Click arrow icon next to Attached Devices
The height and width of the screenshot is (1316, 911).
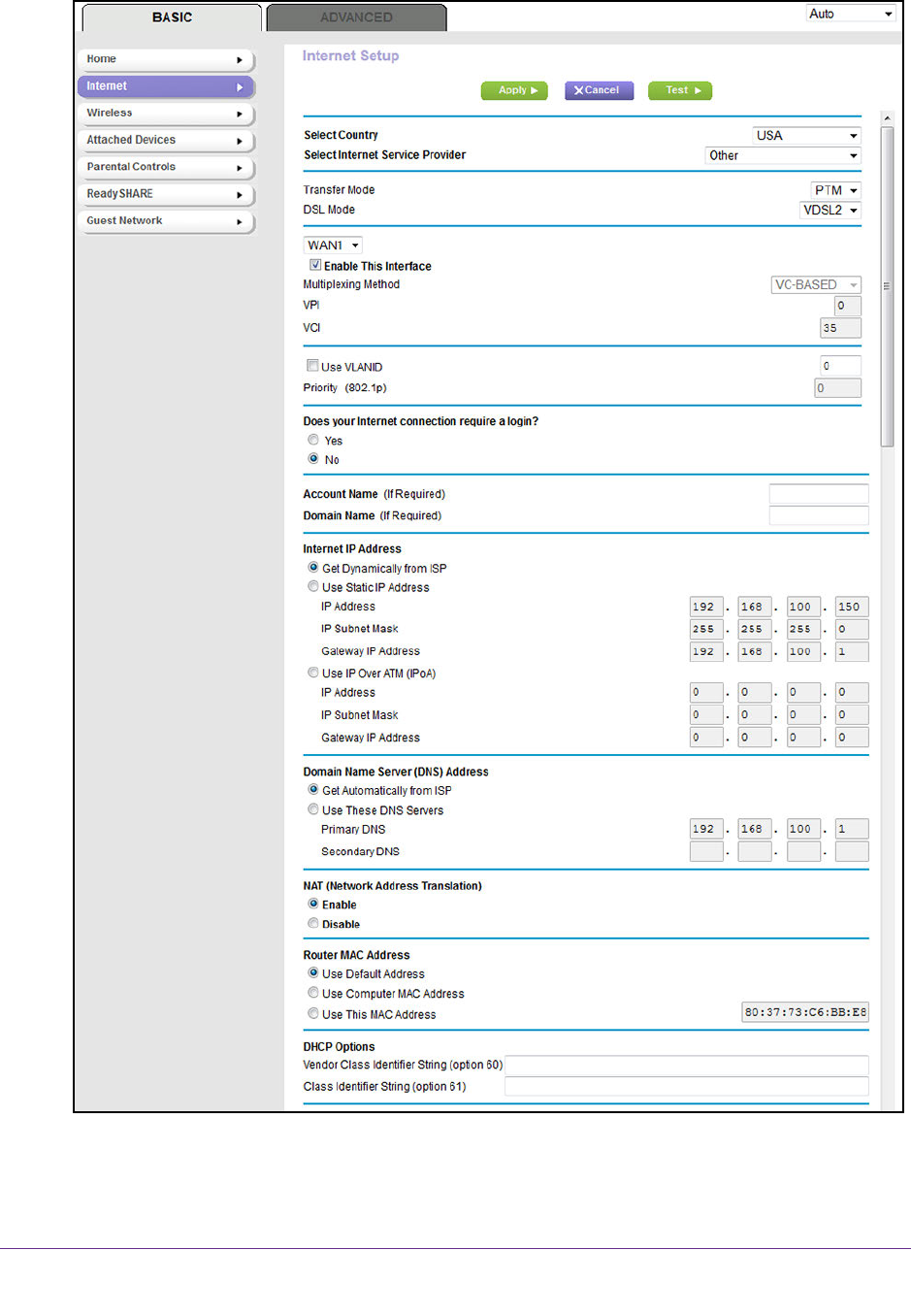(240, 142)
